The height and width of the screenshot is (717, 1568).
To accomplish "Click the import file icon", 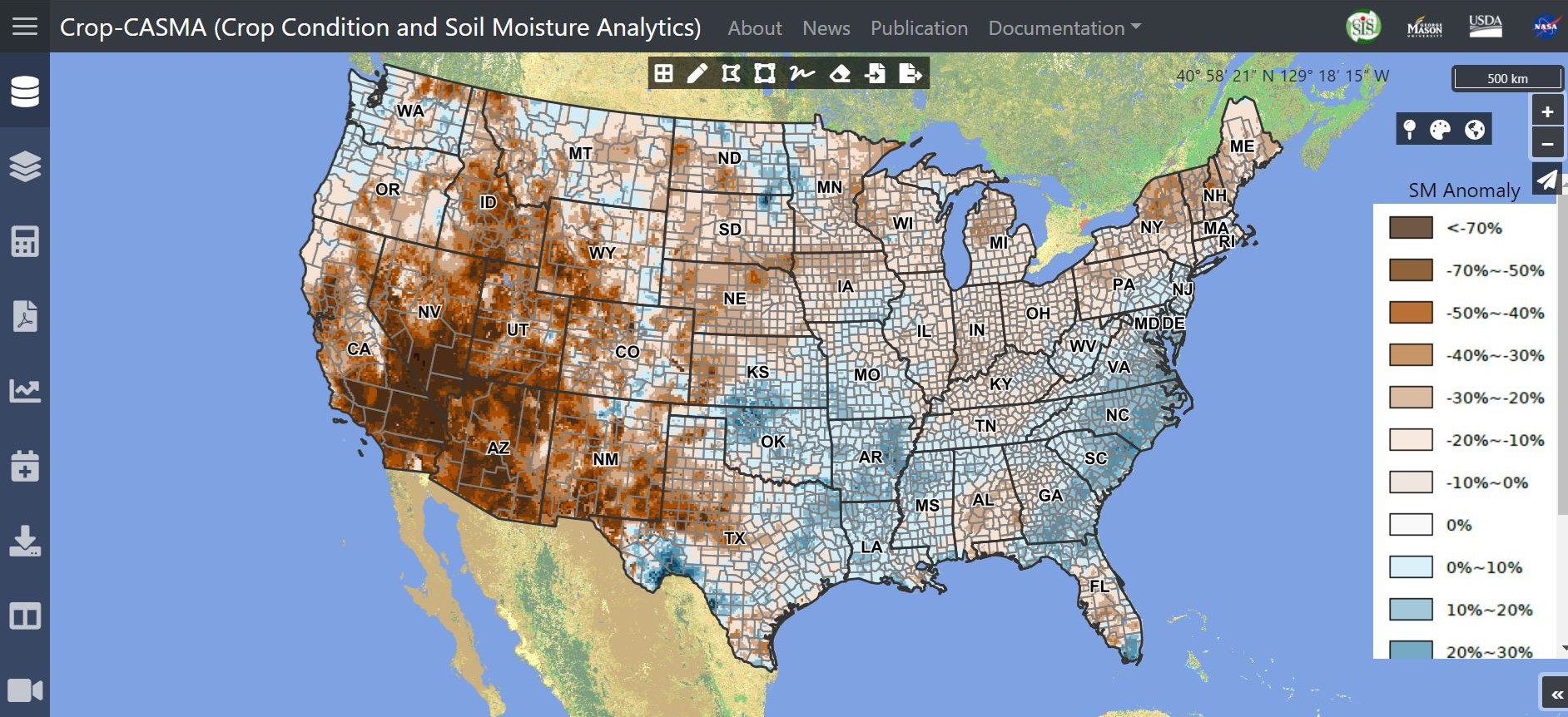I will tap(875, 74).
